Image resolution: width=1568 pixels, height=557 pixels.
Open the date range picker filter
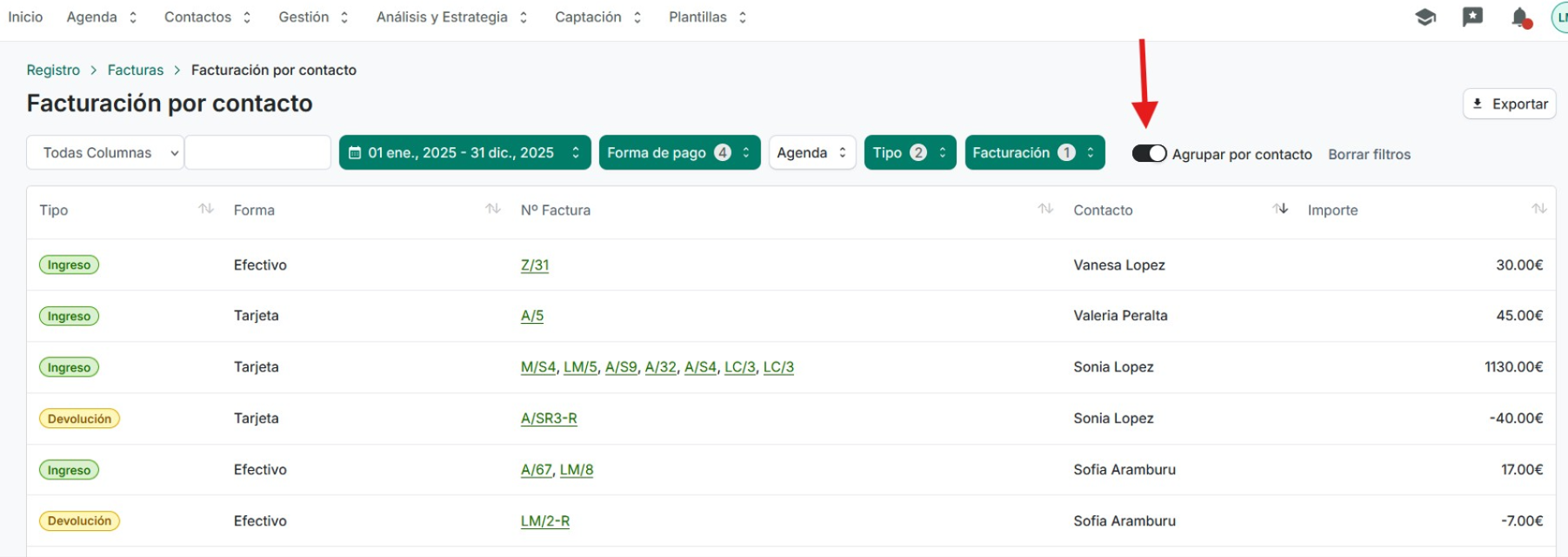464,152
